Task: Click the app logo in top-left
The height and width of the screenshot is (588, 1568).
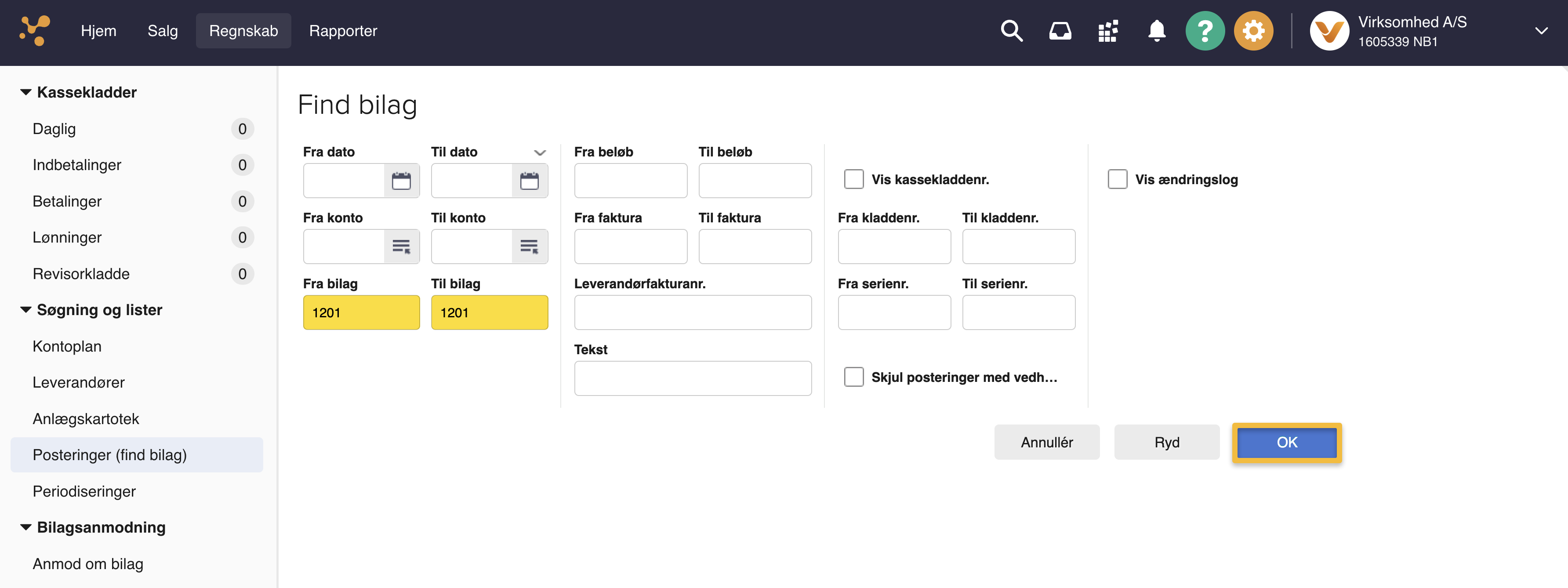Action: [x=35, y=30]
